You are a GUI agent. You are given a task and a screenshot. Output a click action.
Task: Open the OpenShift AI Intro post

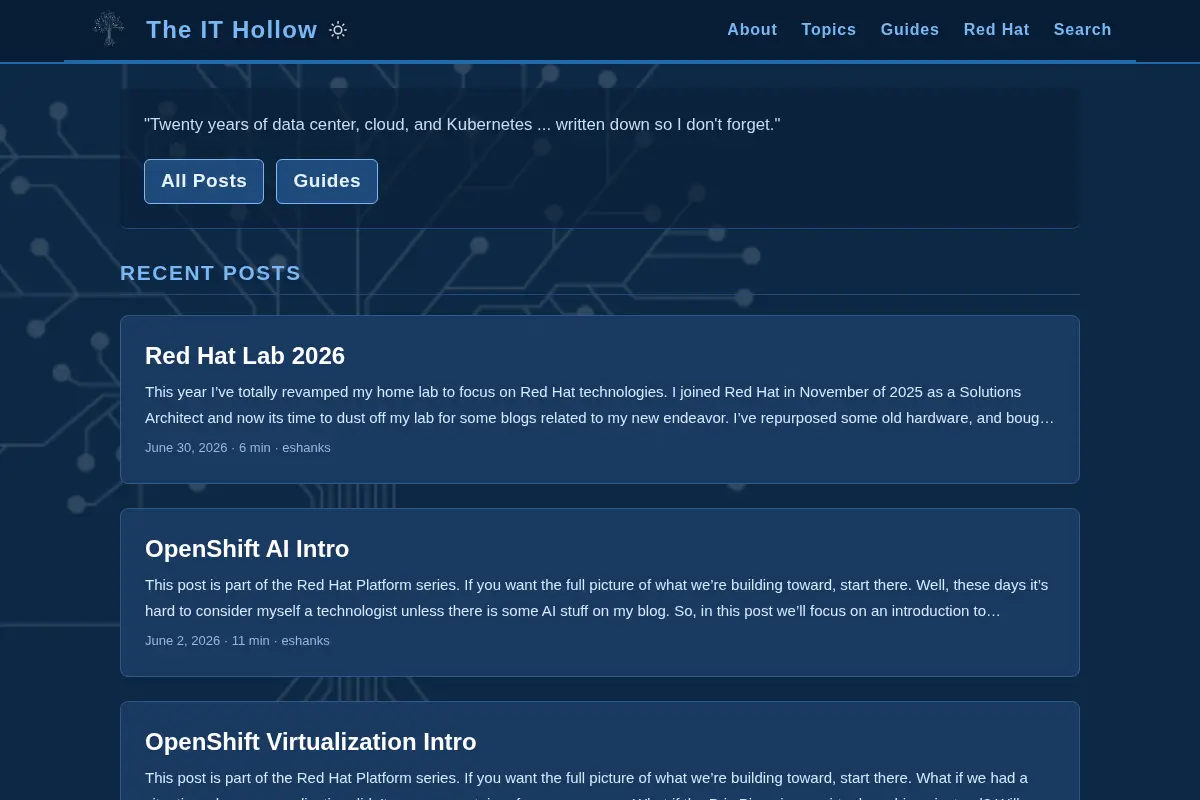pyautogui.click(x=247, y=549)
